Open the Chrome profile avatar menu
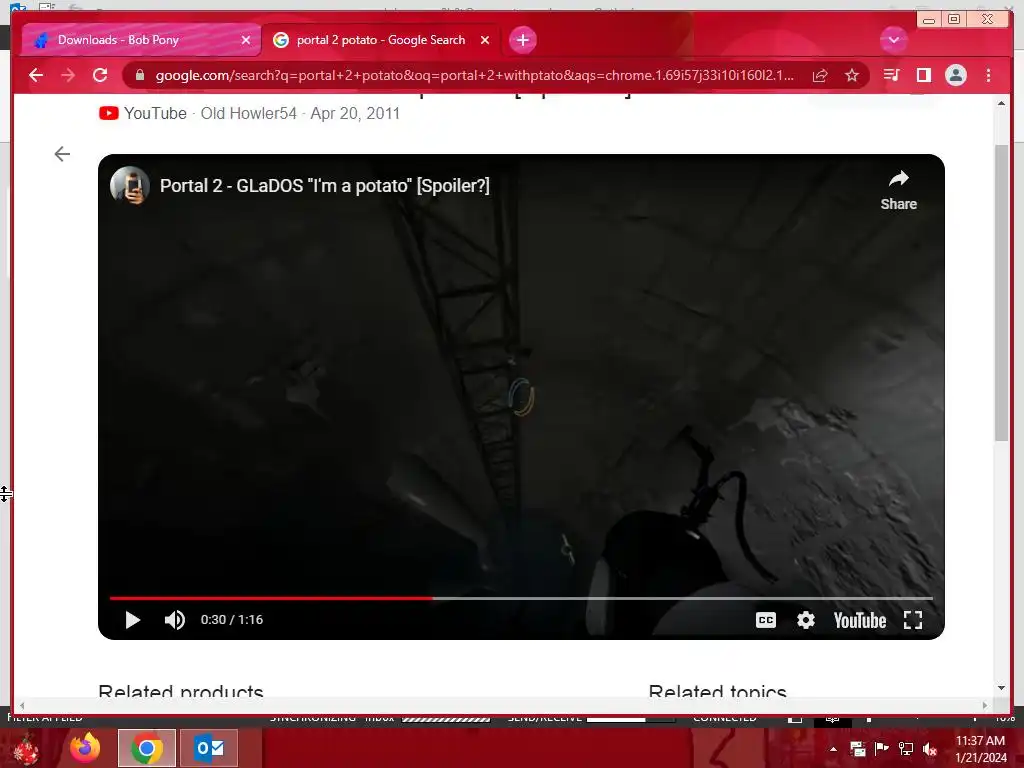 pyautogui.click(x=955, y=75)
